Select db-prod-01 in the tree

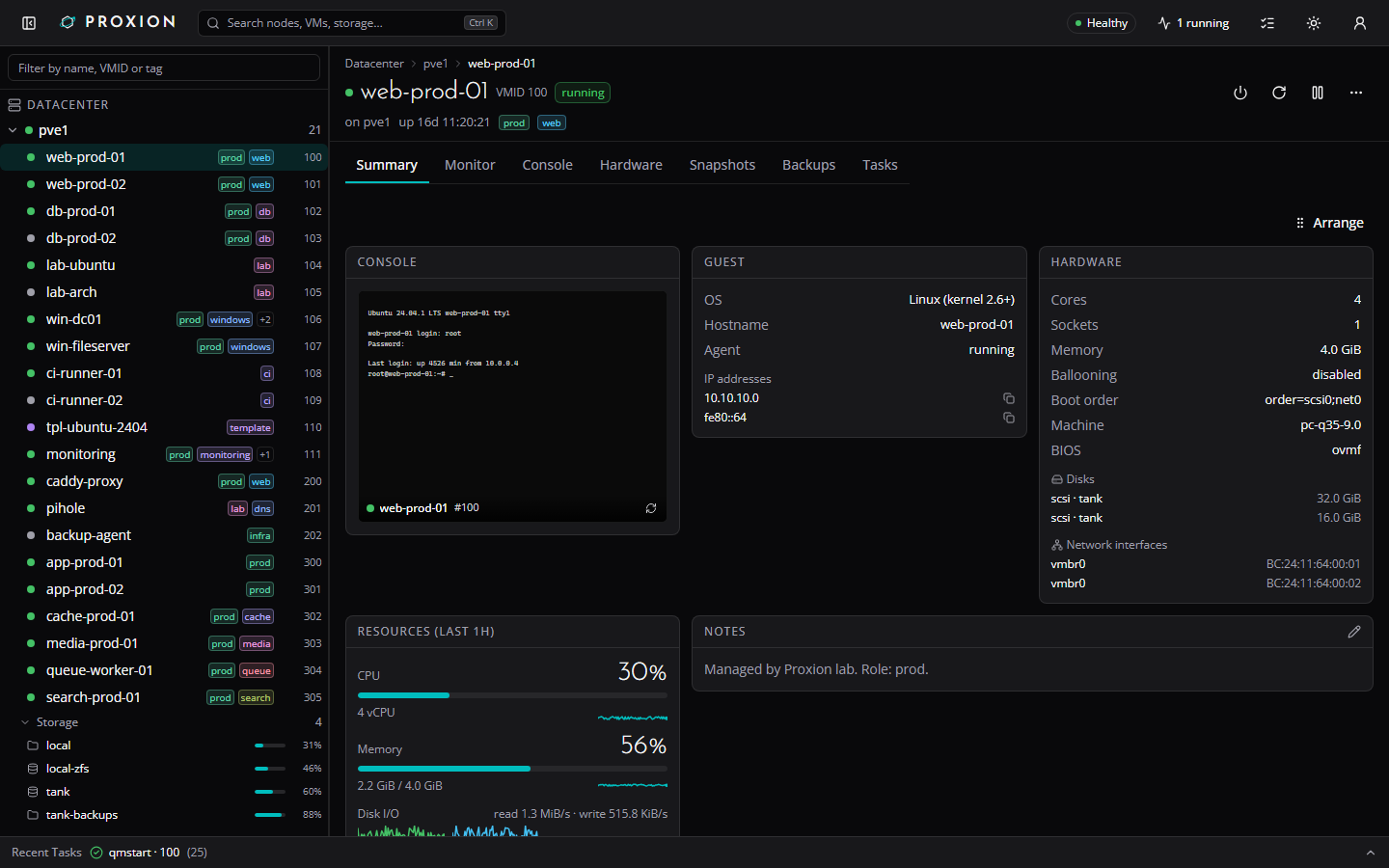pyautogui.click(x=164, y=211)
